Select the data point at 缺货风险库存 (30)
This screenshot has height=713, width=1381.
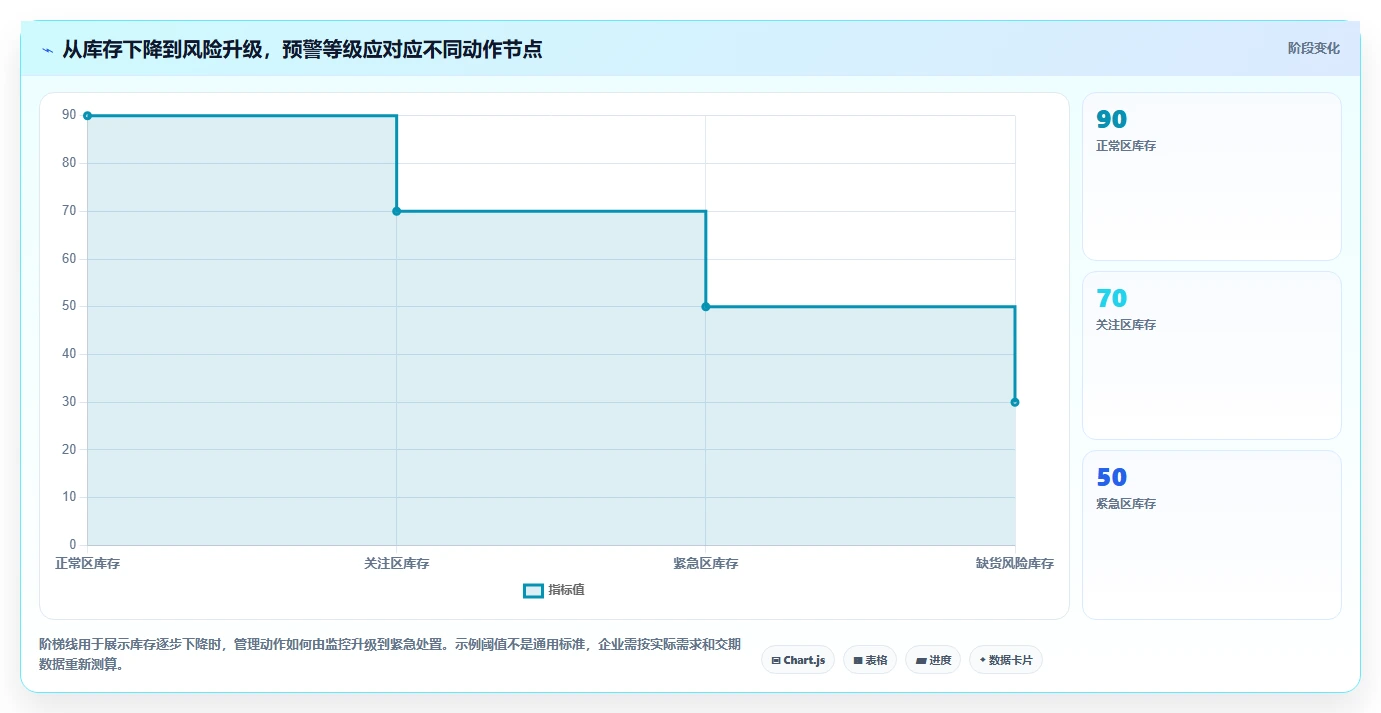point(1015,402)
